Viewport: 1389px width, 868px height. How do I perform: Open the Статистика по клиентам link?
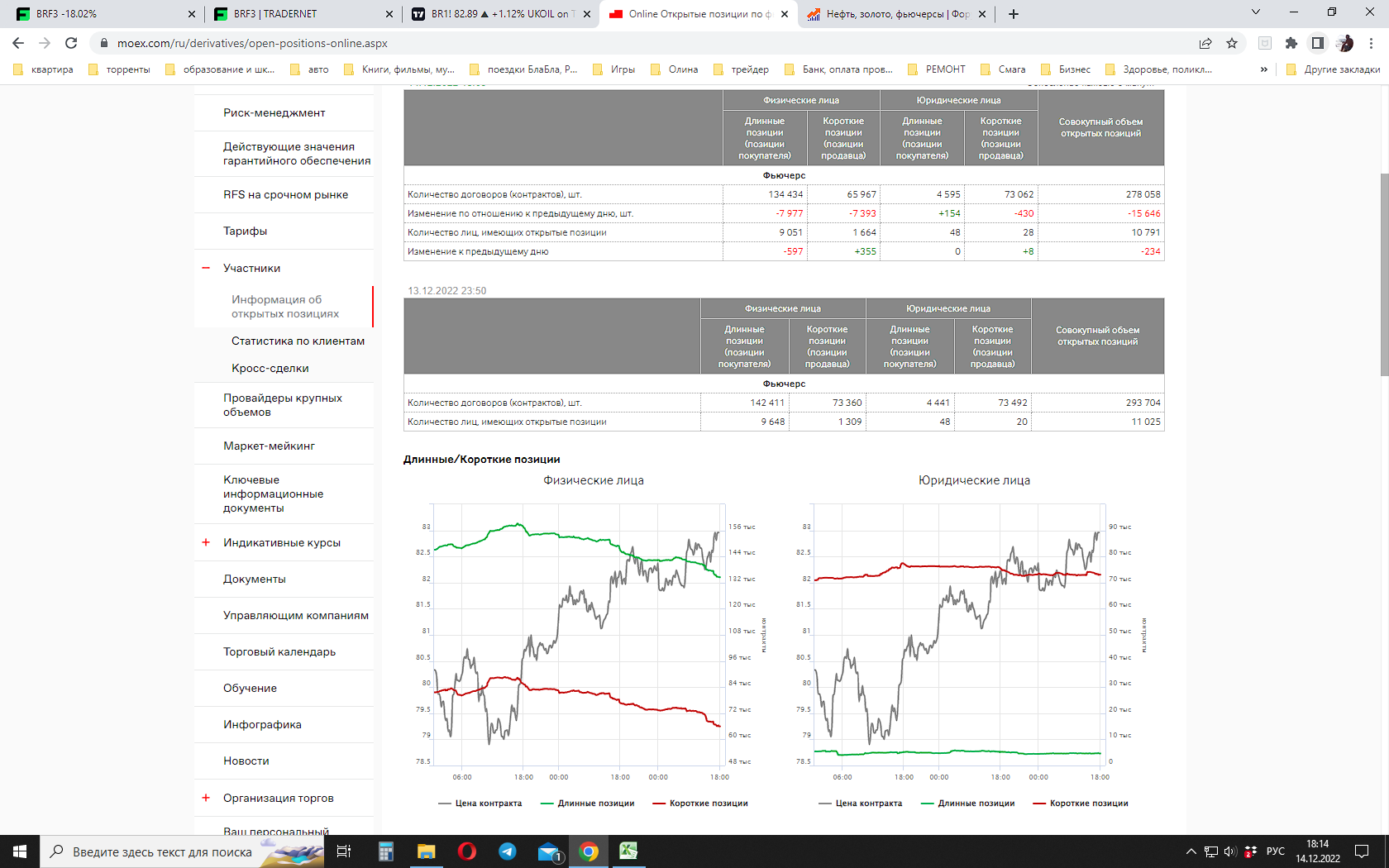tap(298, 341)
